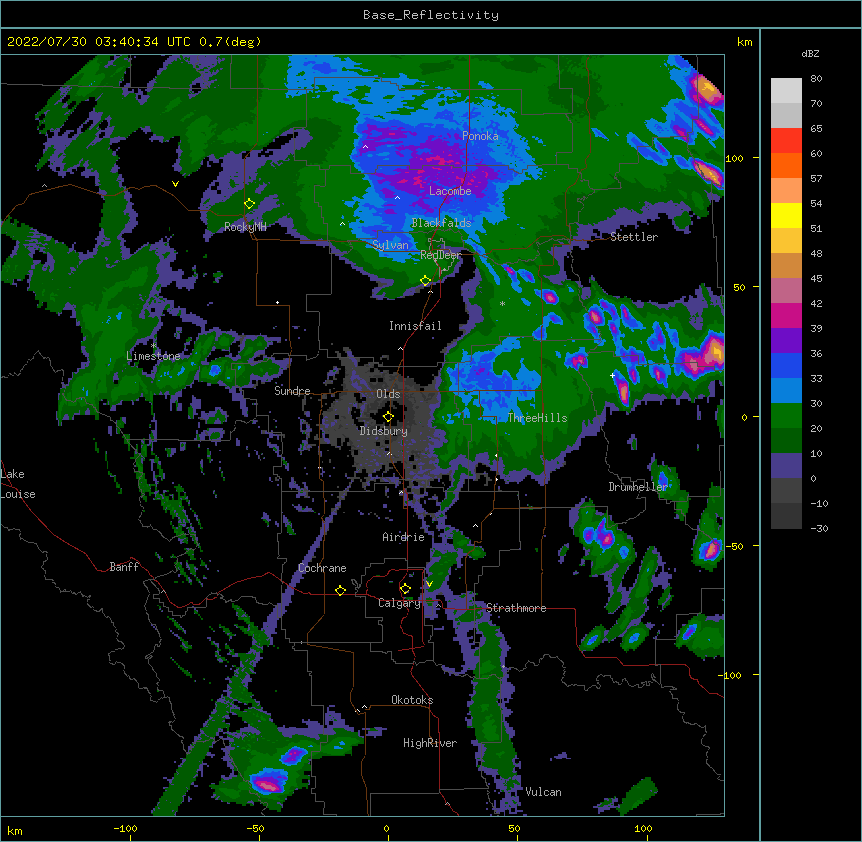The height and width of the screenshot is (842, 862).
Task: Select the Okotoks city label
Action: (412, 700)
